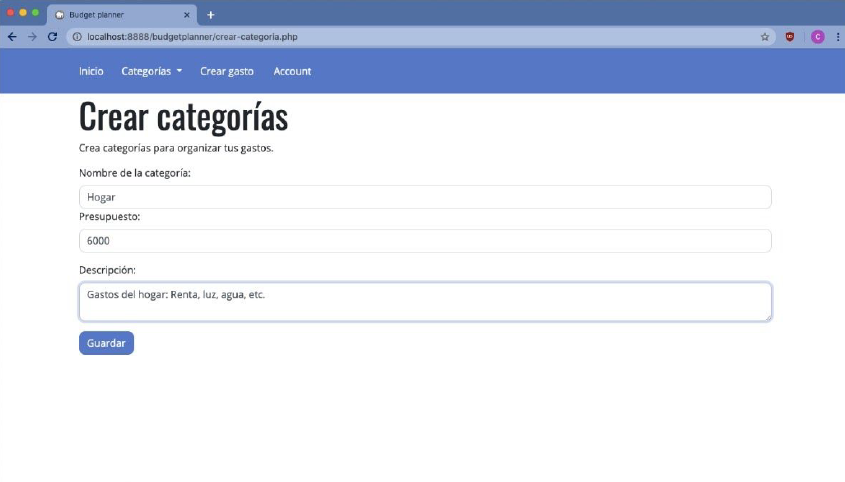Open the red shield extension icon
Viewport: 845px width, 482px height.
[791, 37]
